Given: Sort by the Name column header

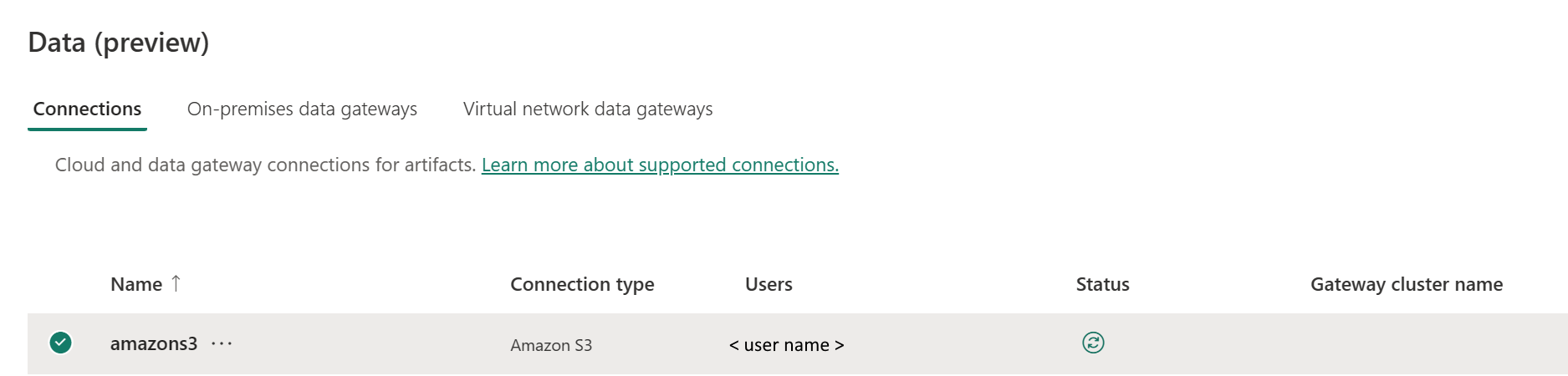Looking at the screenshot, I should pyautogui.click(x=136, y=284).
